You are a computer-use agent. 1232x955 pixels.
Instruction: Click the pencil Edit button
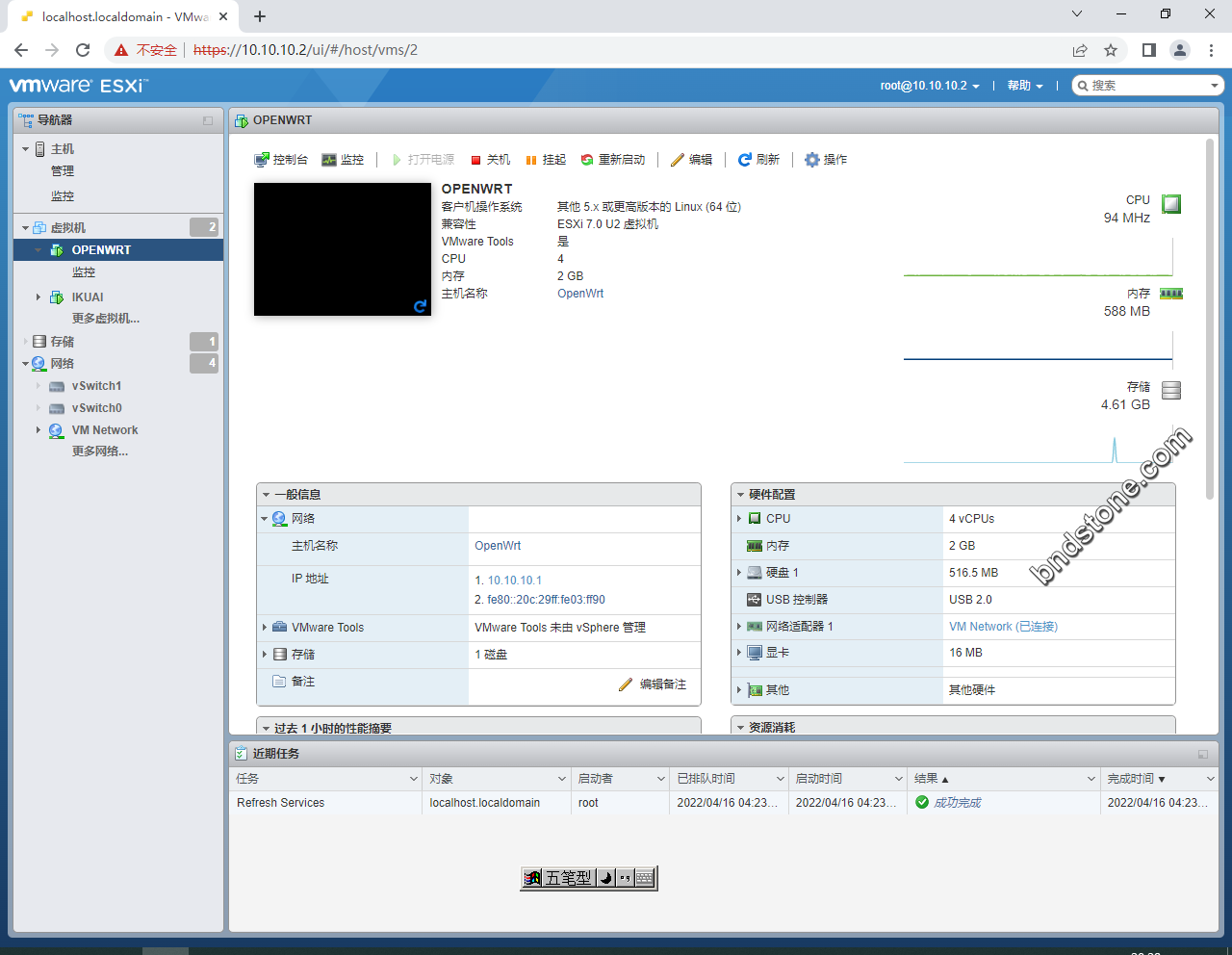[691, 160]
